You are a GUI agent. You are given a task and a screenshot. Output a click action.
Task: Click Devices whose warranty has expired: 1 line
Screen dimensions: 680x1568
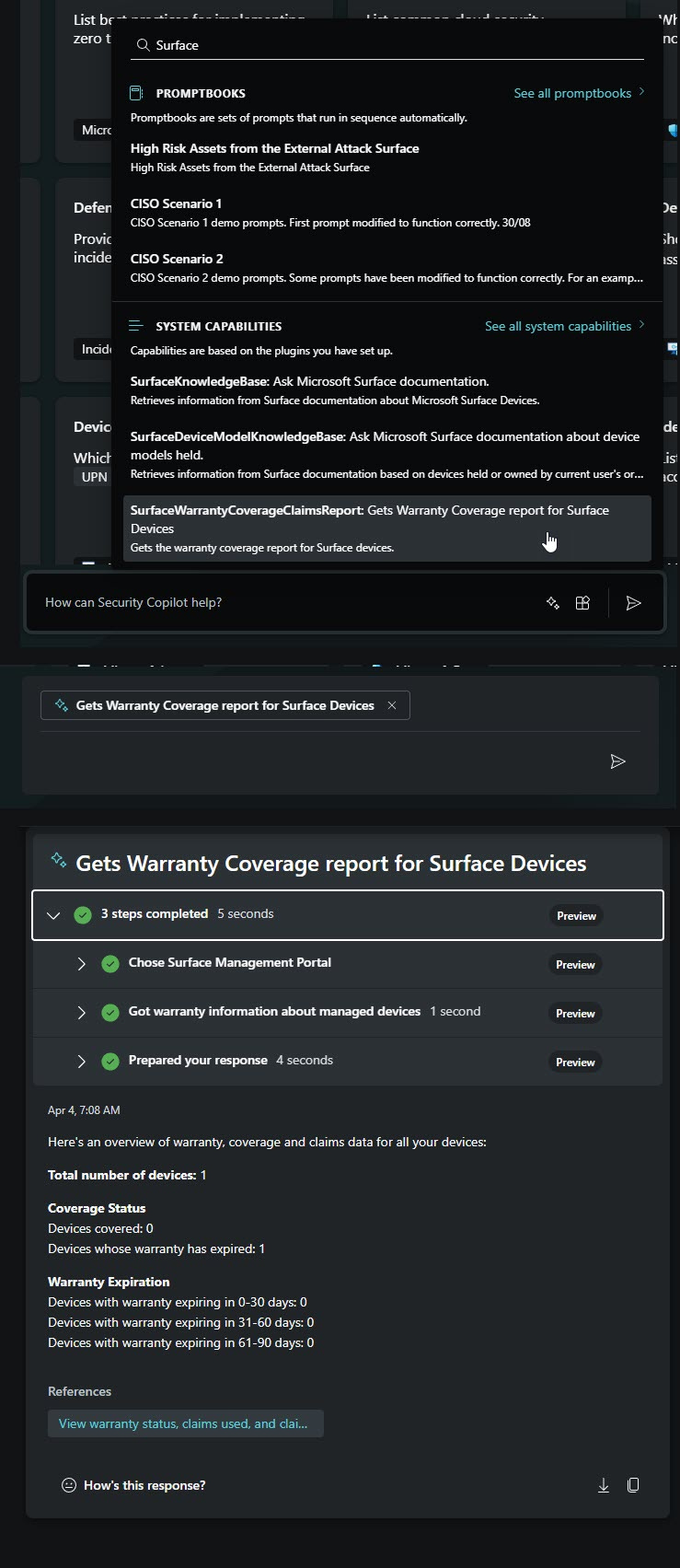[156, 1249]
